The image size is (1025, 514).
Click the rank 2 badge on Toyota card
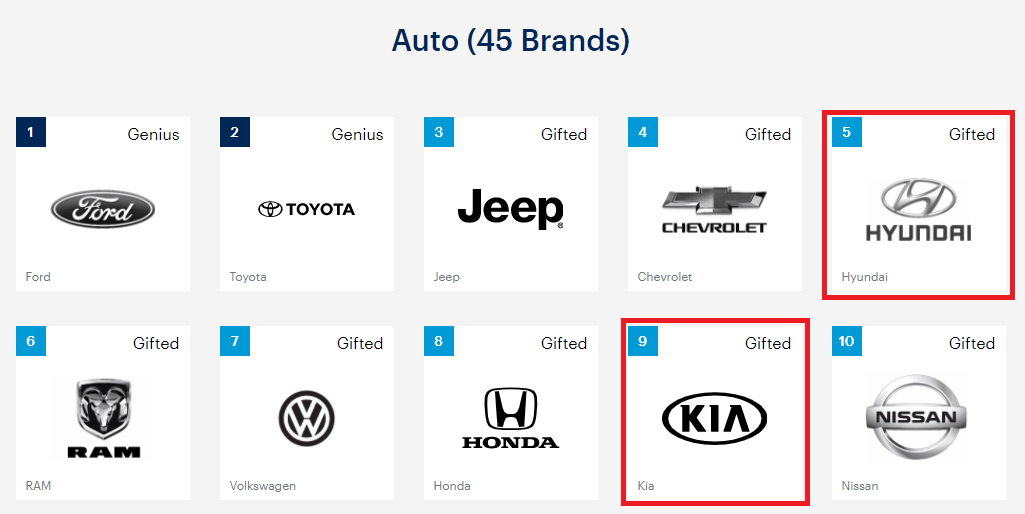[x=235, y=132]
